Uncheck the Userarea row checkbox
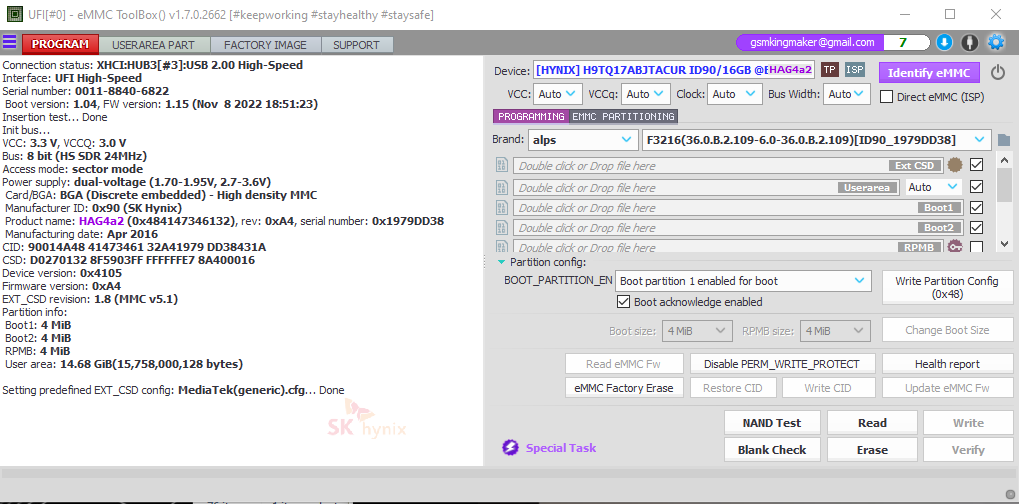This screenshot has height=504, width=1019. point(976,187)
